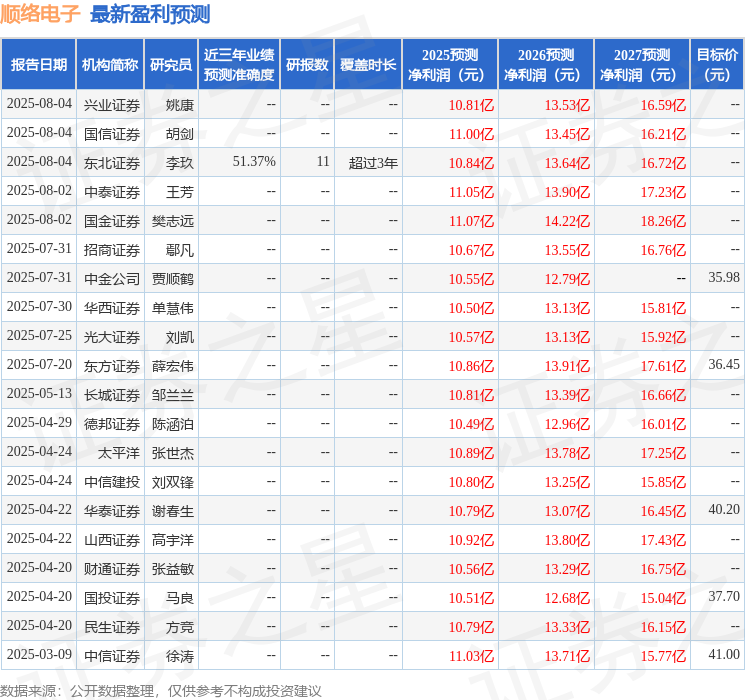Select 中信证券 institution cell

[x=112, y=656]
